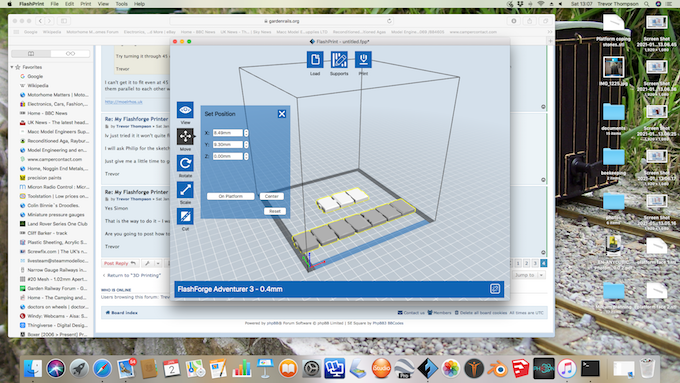Screen dimensions: 680x383
Task: Open System Preferences from the Dock
Action: pos(311,369)
